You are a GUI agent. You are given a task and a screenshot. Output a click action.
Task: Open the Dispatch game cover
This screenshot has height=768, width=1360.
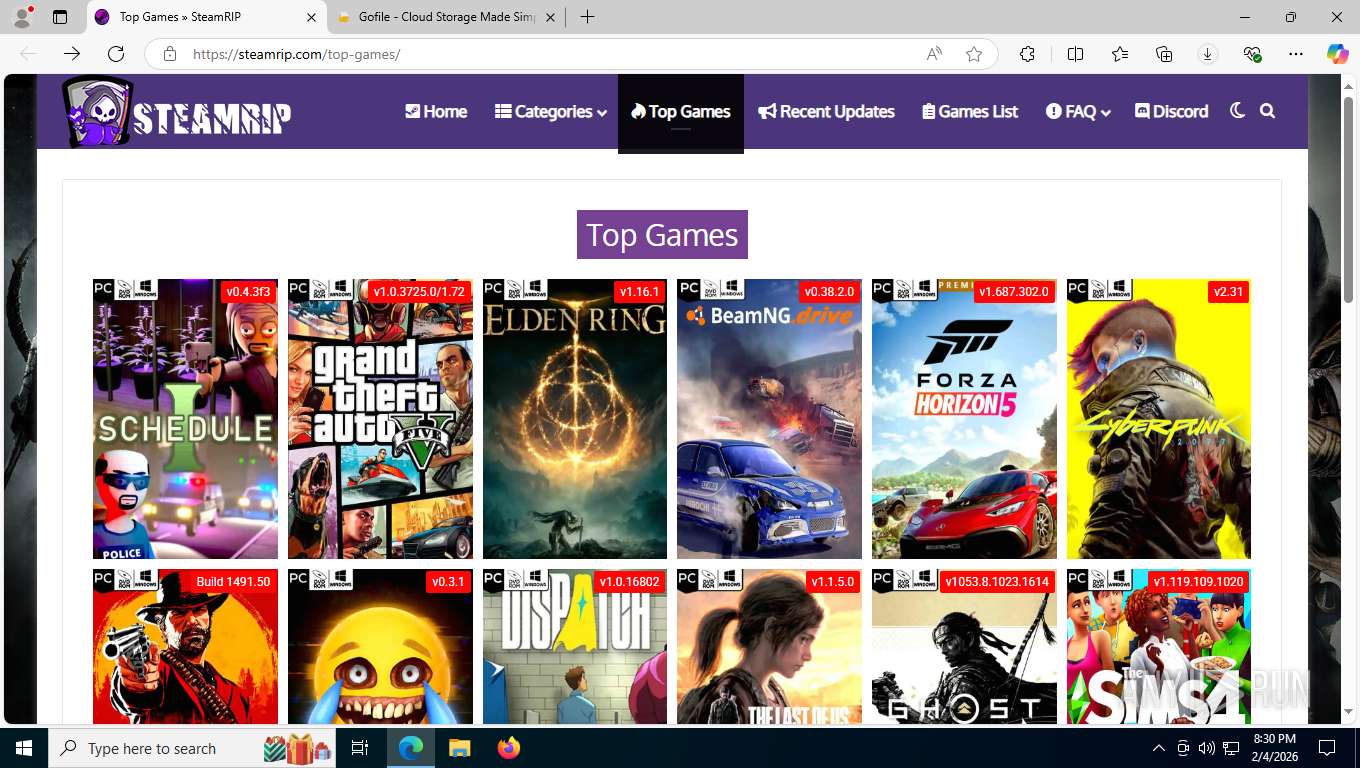tap(575, 646)
